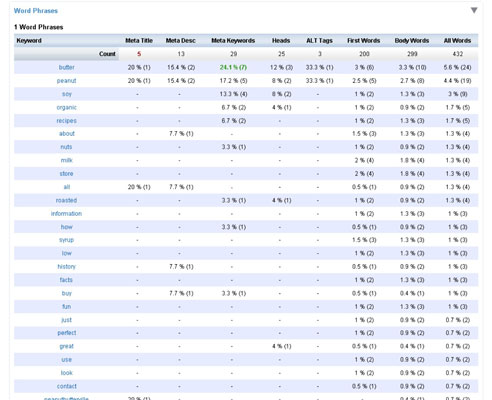Viewport: 492px width, 400px height.
Task: Click the 'low' keyword link
Action: pyautogui.click(x=67, y=253)
